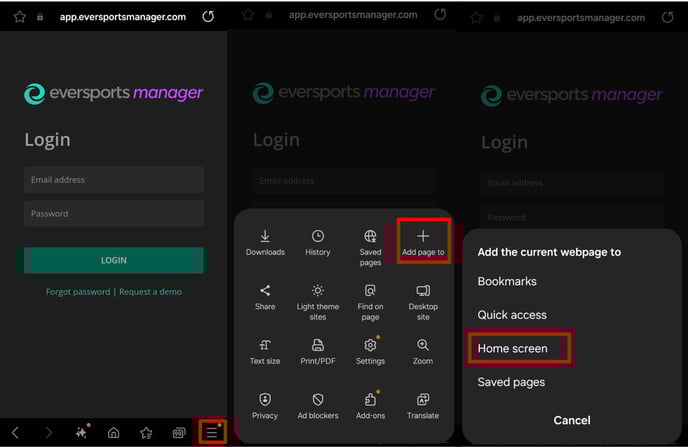Open the Request a demo link
688x447 pixels.
pyautogui.click(x=150, y=292)
